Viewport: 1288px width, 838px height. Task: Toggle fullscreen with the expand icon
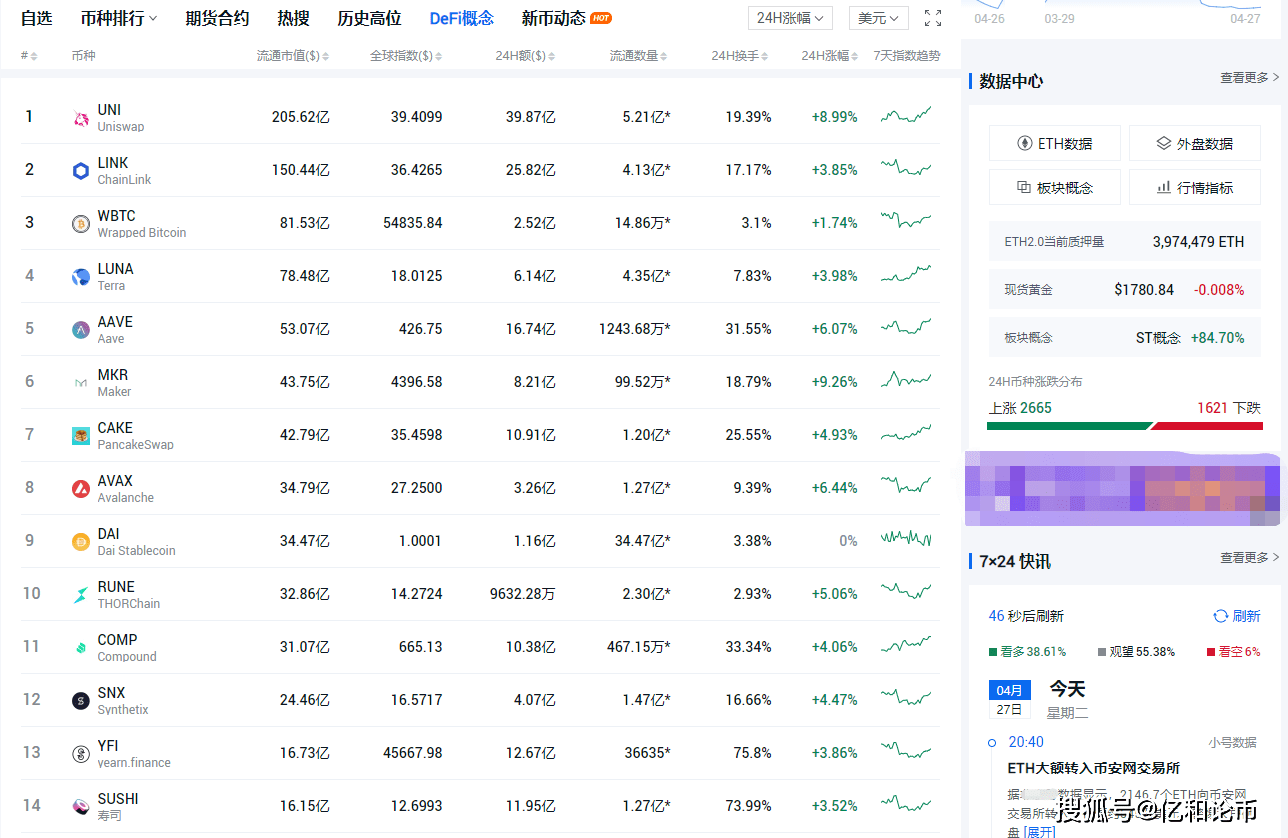pyautogui.click(x=933, y=18)
